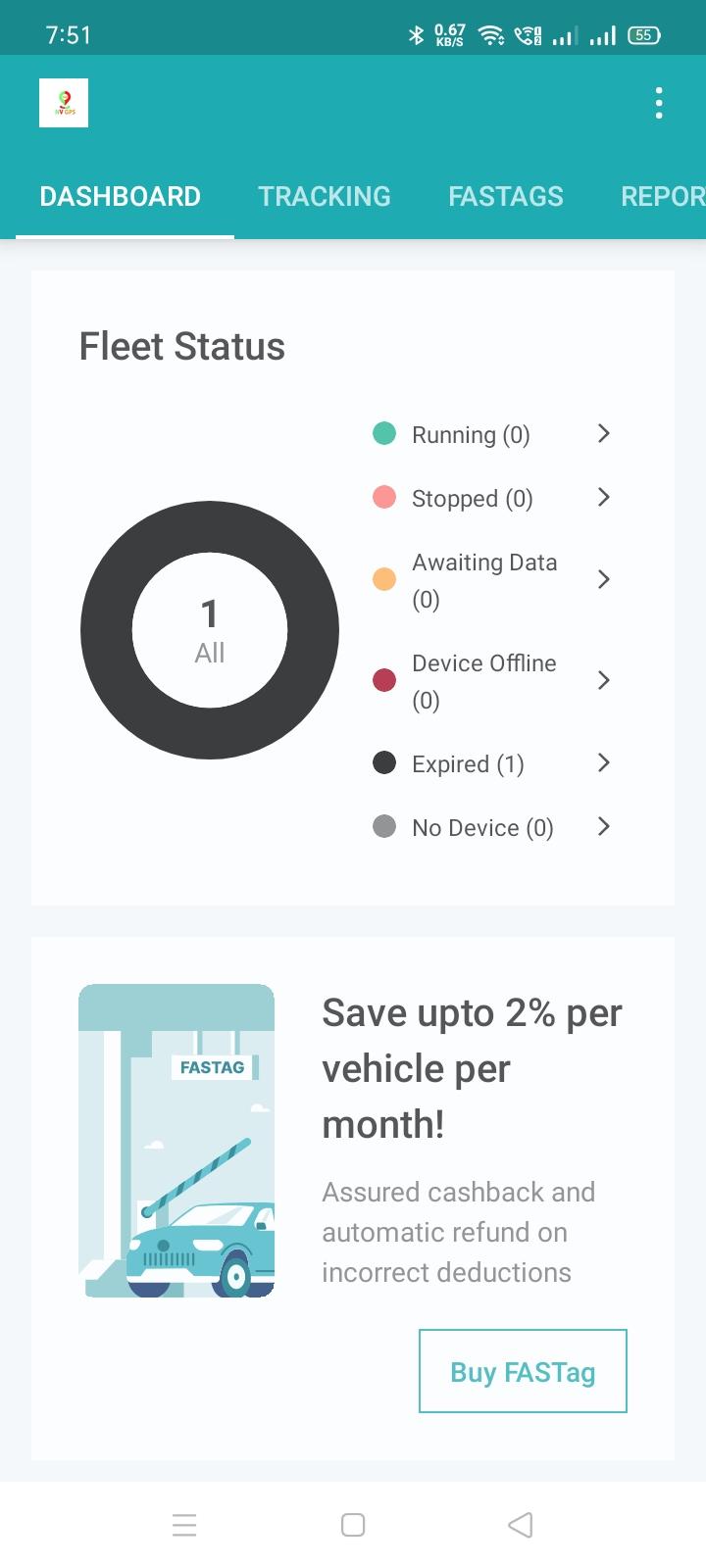
Task: Open the recent apps menu icon
Action: click(184, 1525)
